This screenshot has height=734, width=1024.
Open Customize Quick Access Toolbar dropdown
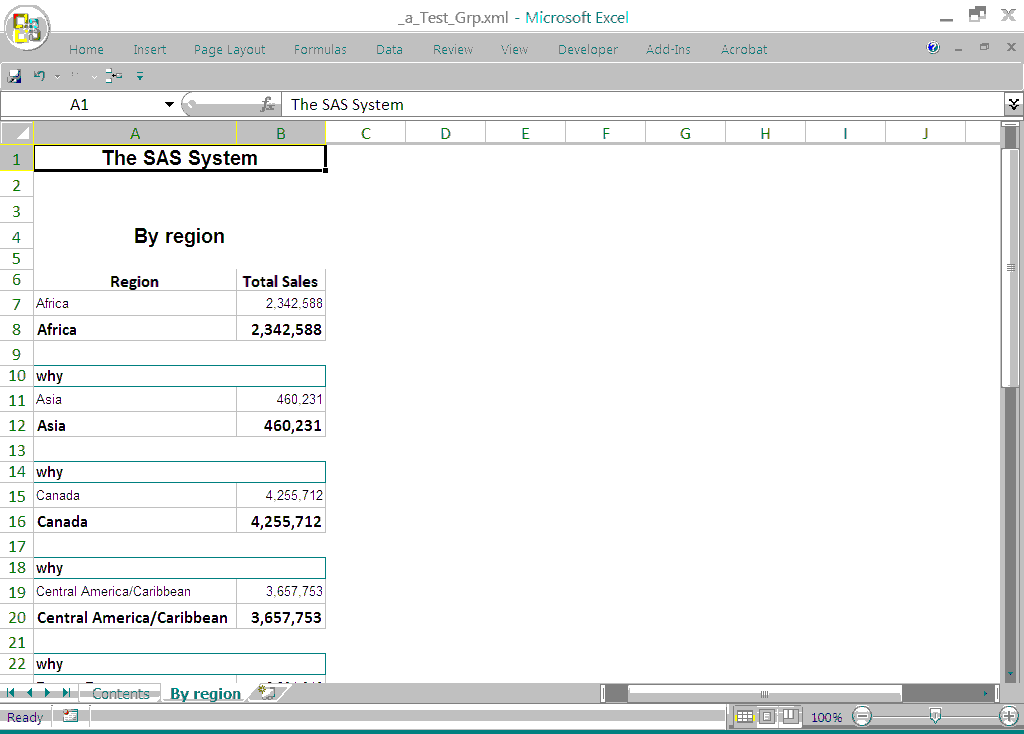140,76
